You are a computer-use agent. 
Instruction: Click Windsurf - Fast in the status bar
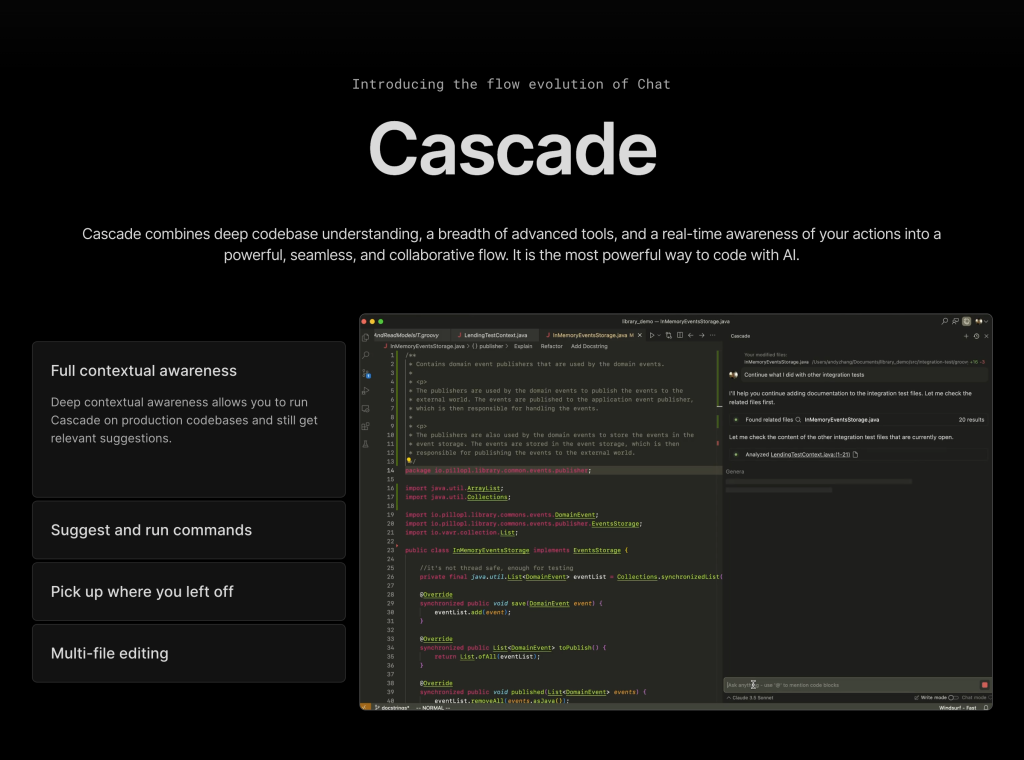(957, 708)
